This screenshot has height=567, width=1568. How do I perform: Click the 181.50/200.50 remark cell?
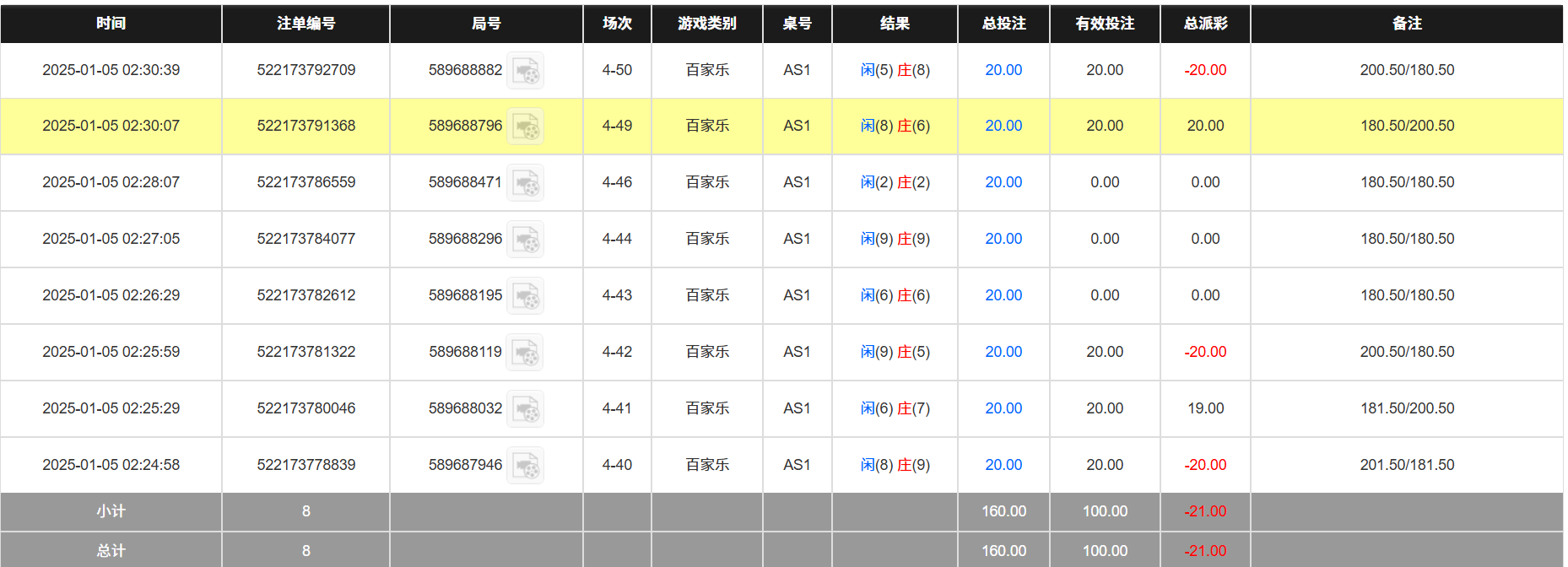pos(1407,408)
